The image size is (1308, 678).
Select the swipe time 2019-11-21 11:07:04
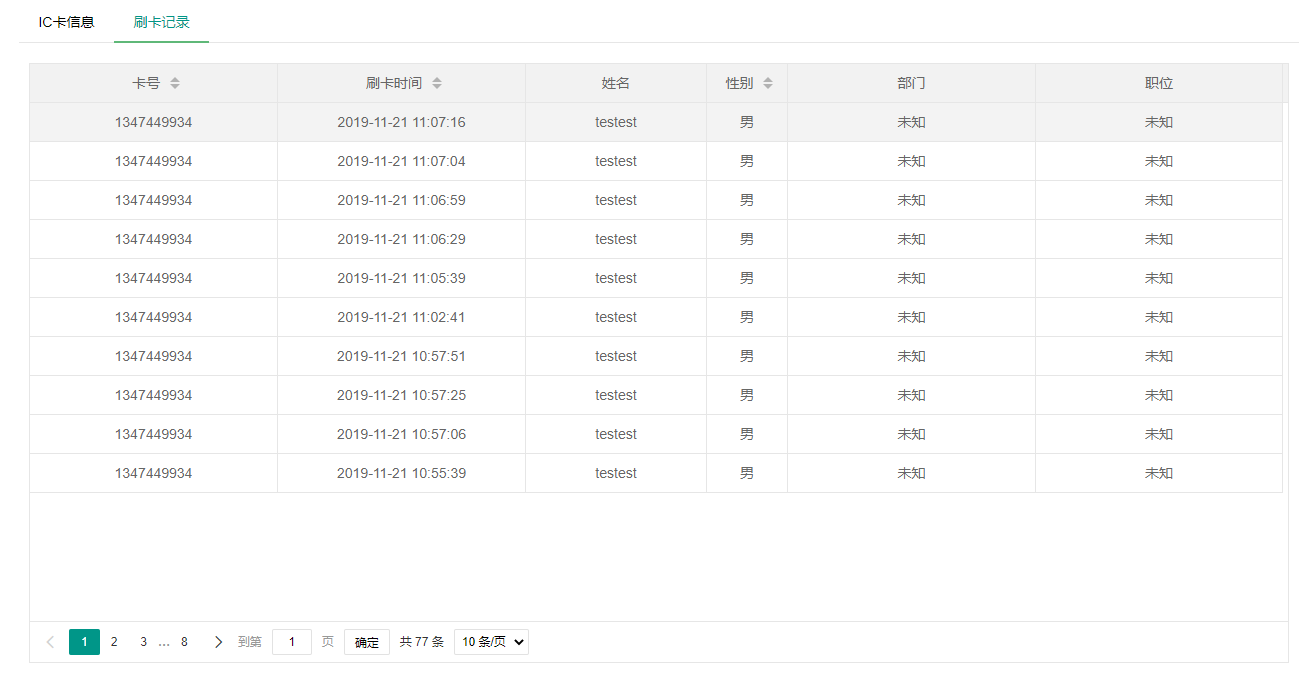click(x=401, y=161)
